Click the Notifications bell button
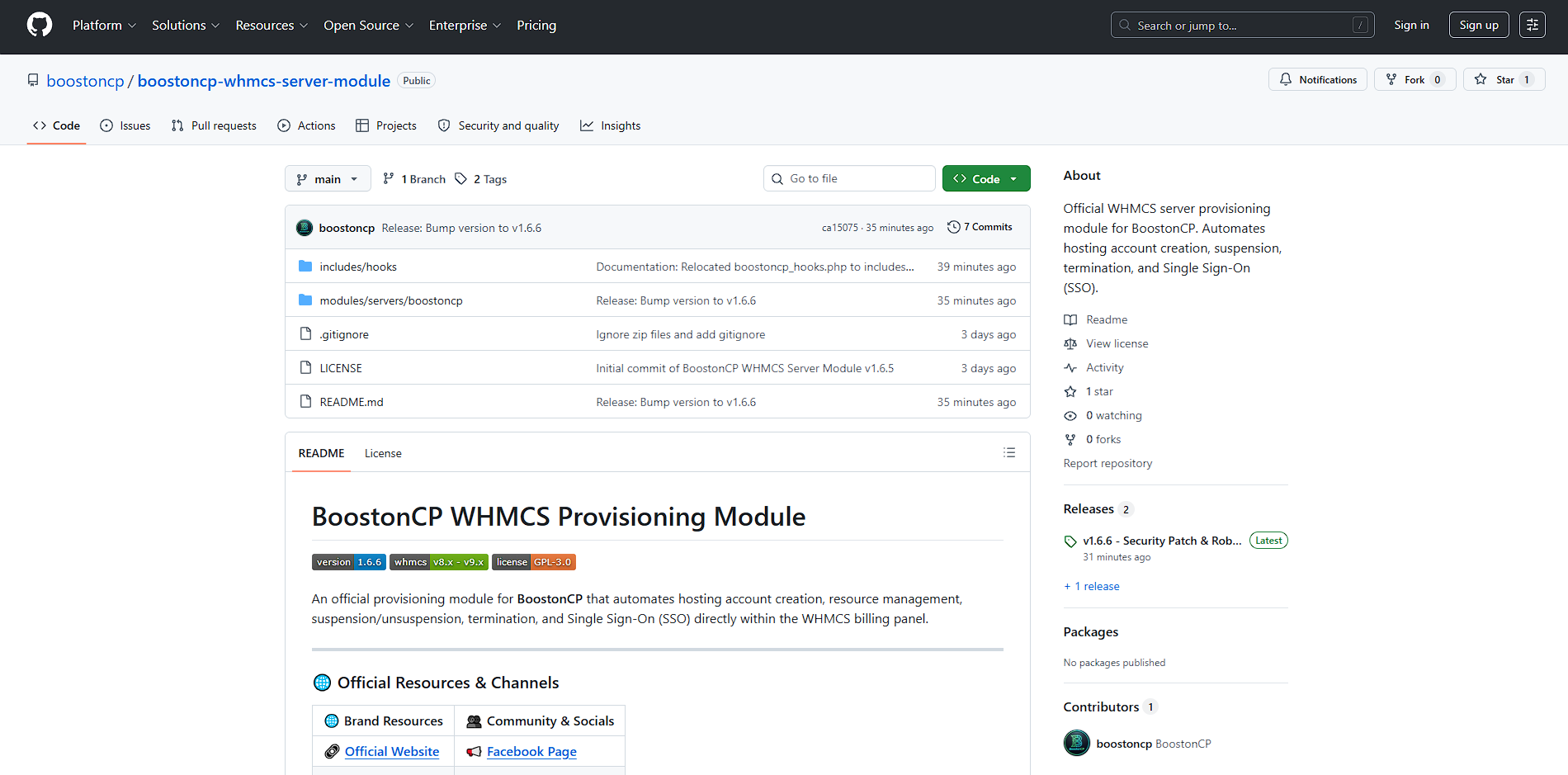Image resolution: width=1568 pixels, height=775 pixels. coord(1318,79)
